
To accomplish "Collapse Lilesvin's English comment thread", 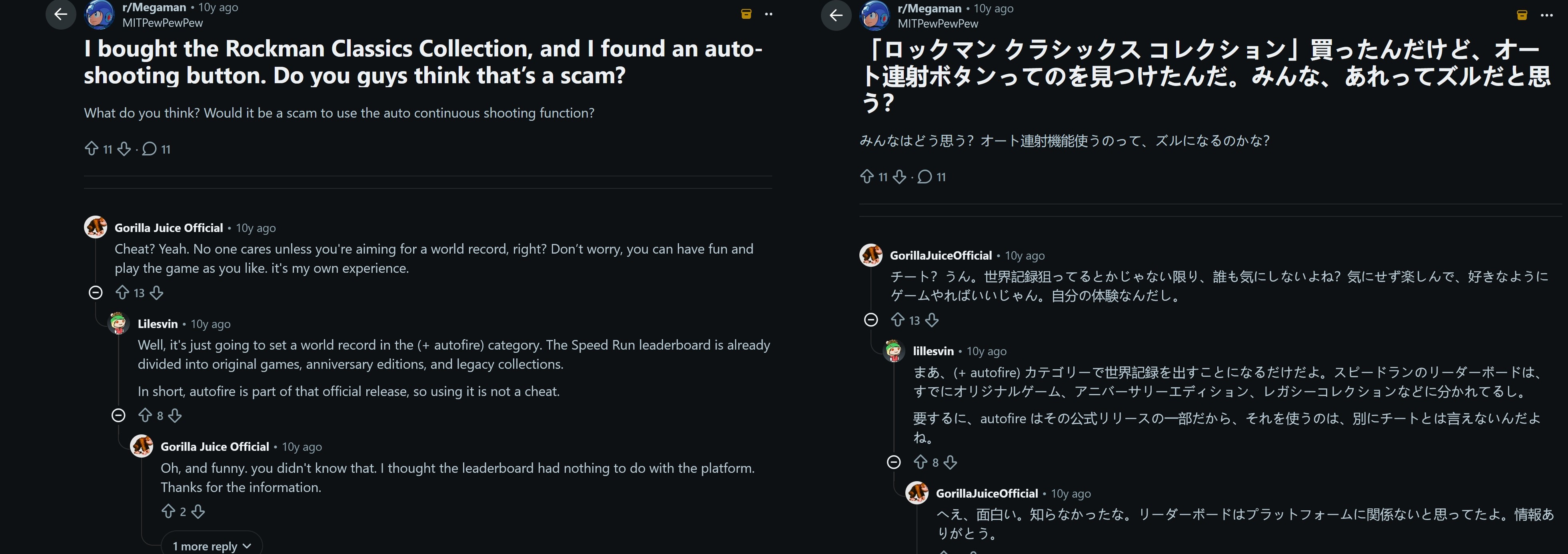I will pyautogui.click(x=119, y=415).
